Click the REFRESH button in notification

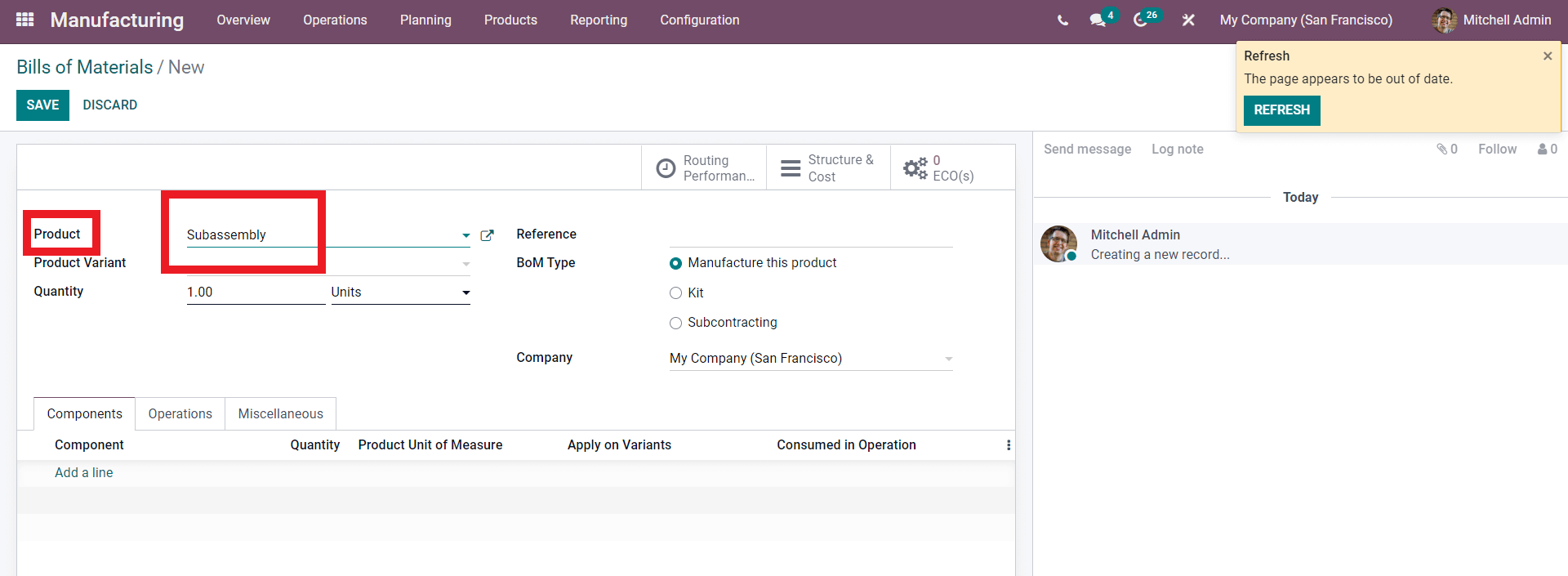1281,110
